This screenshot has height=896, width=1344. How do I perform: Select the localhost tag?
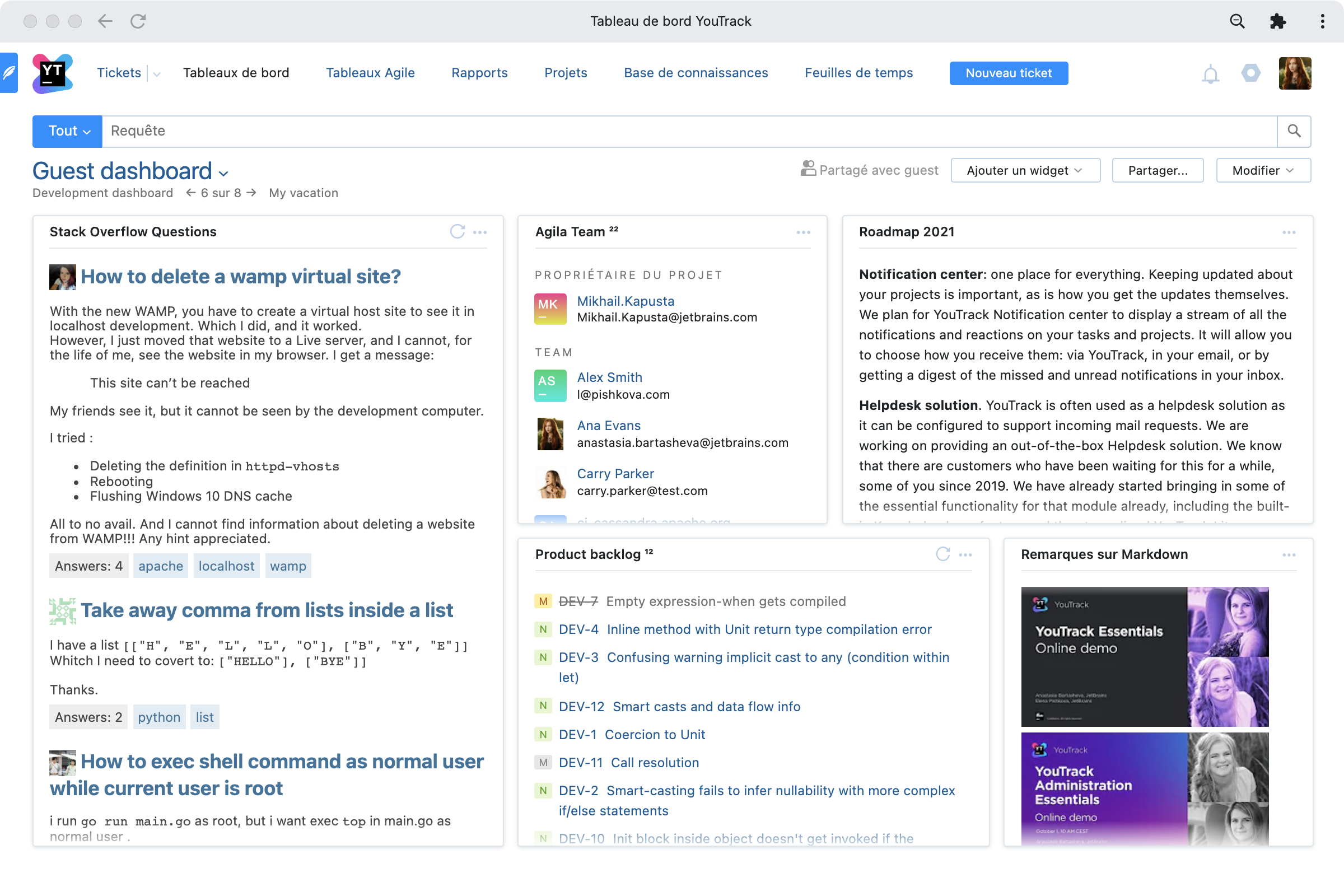click(226, 566)
